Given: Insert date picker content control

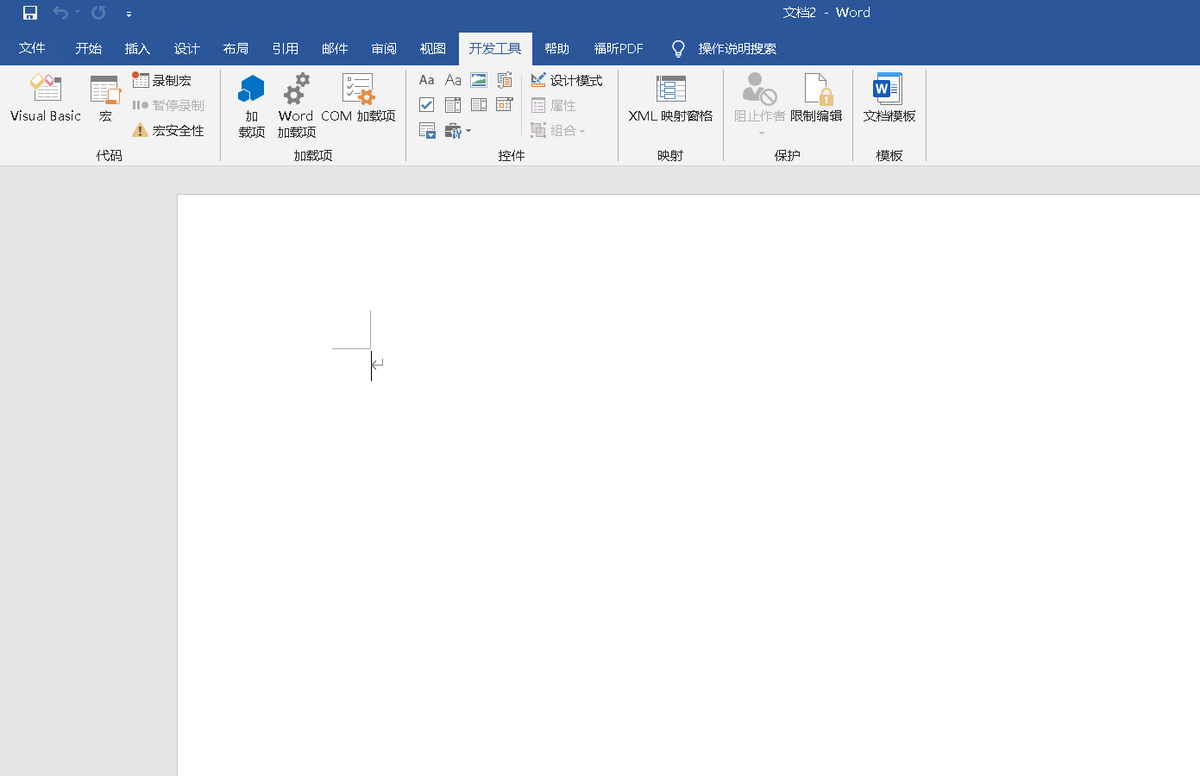Looking at the screenshot, I should tap(505, 105).
